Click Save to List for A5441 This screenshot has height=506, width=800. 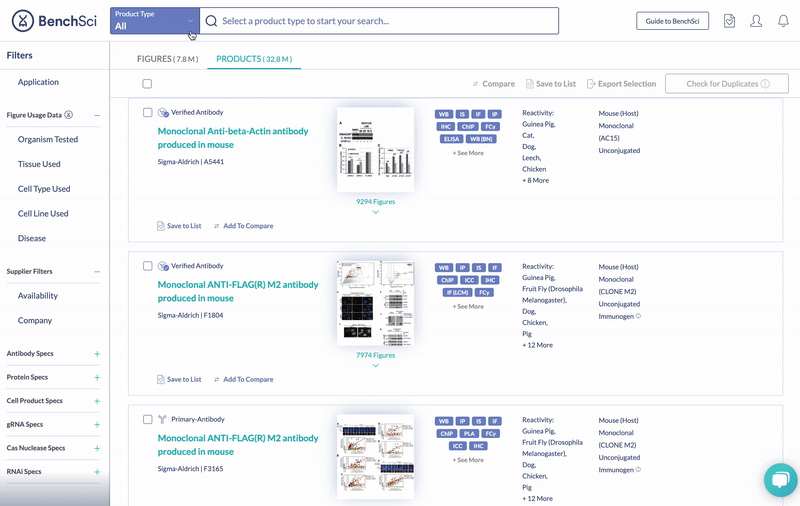click(179, 225)
